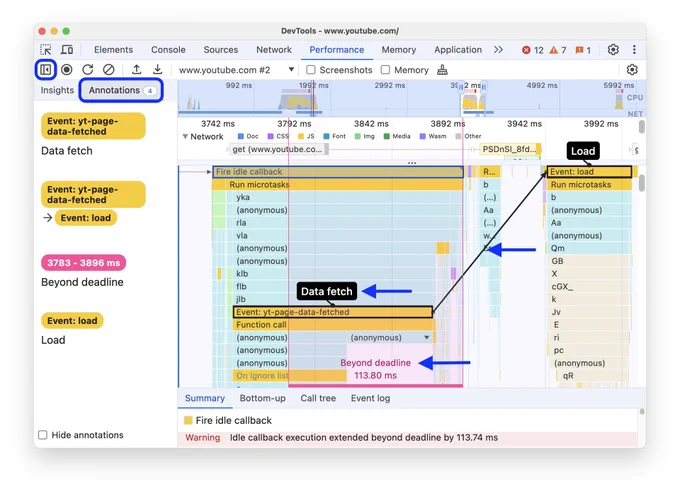Open the Network tab
This screenshot has width=680, height=493.
274,50
